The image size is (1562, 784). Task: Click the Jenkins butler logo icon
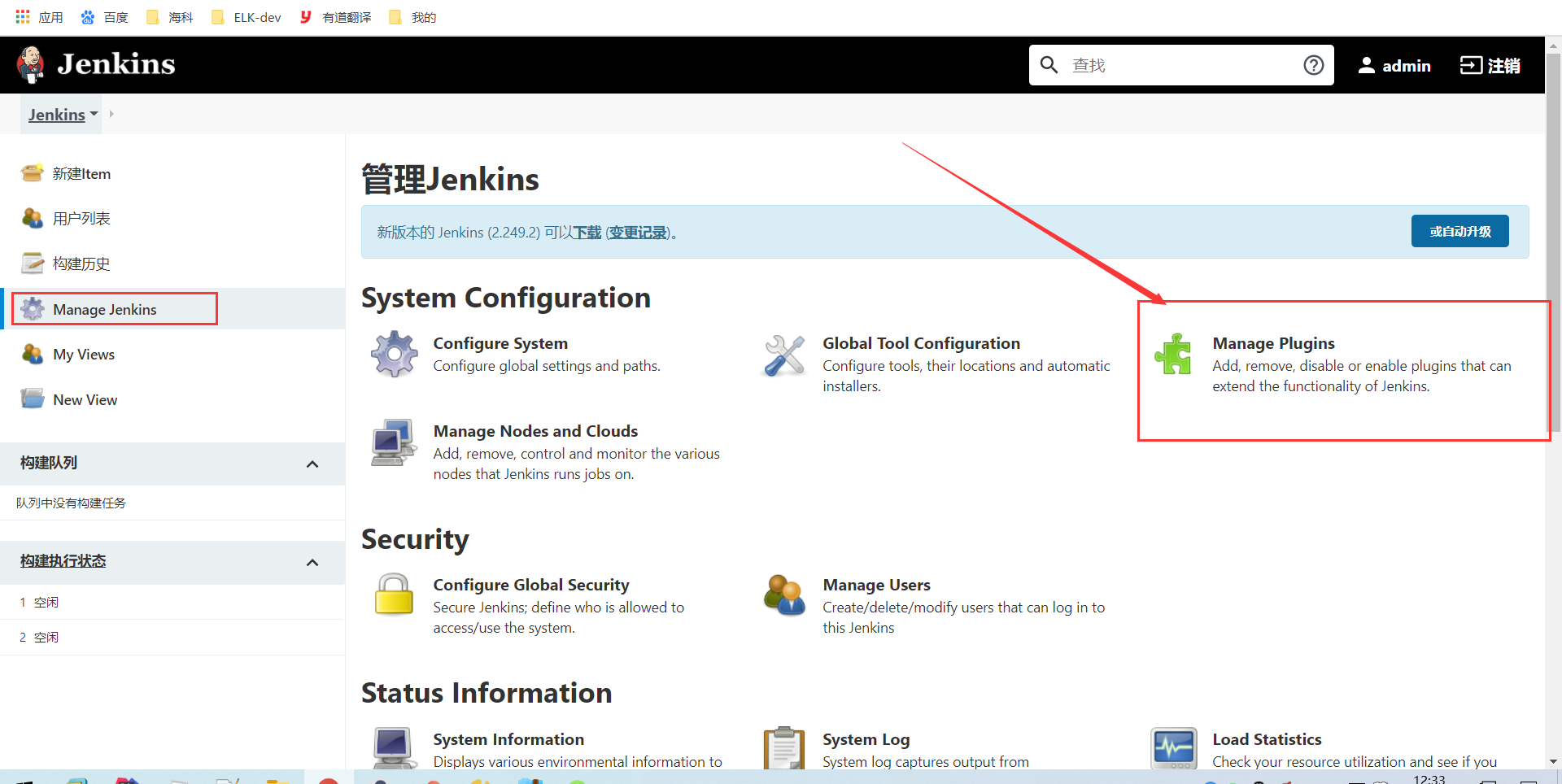[x=31, y=65]
